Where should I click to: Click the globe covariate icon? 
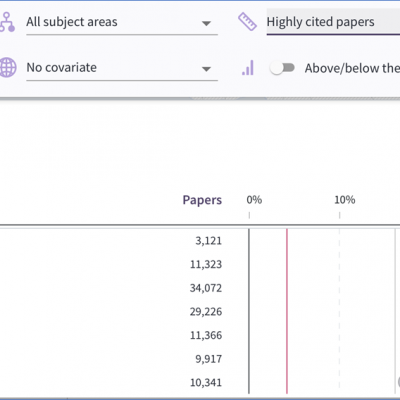click(x=8, y=68)
